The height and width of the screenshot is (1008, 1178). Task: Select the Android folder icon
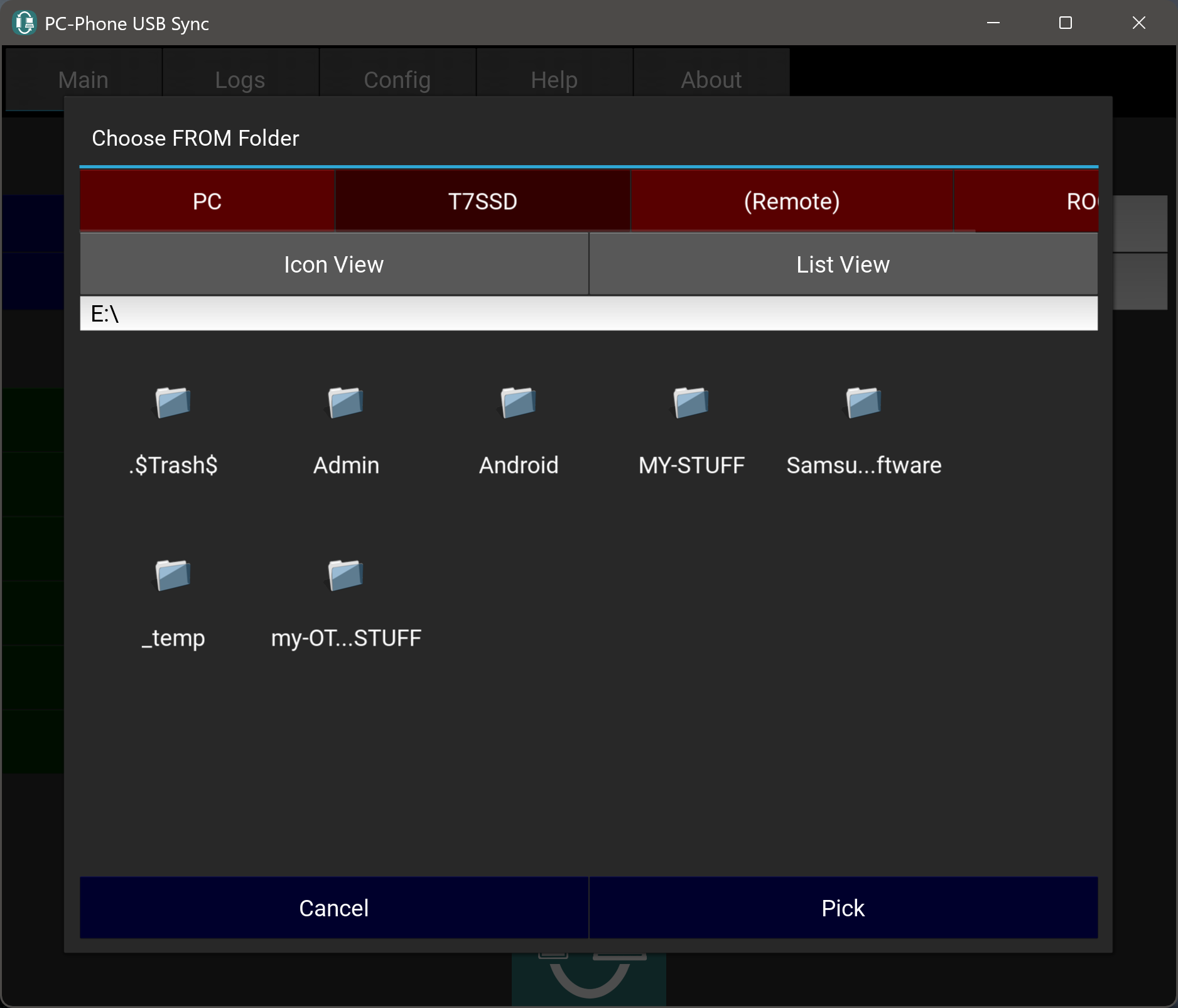pyautogui.click(x=518, y=403)
